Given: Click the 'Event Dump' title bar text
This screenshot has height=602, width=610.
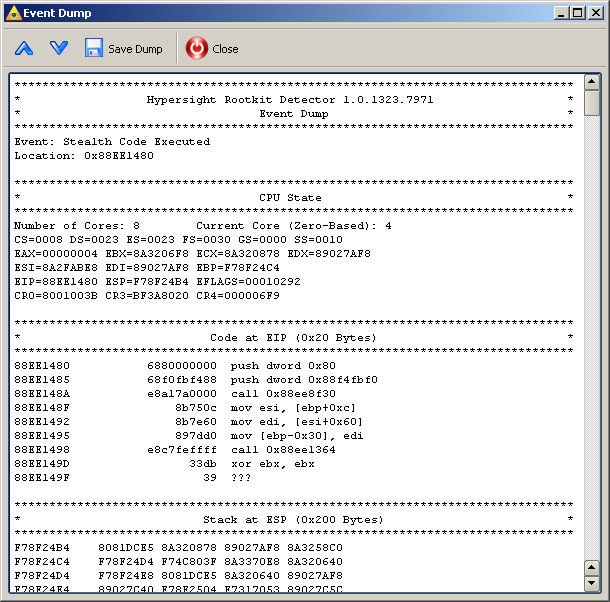Looking at the screenshot, I should pos(57,13).
